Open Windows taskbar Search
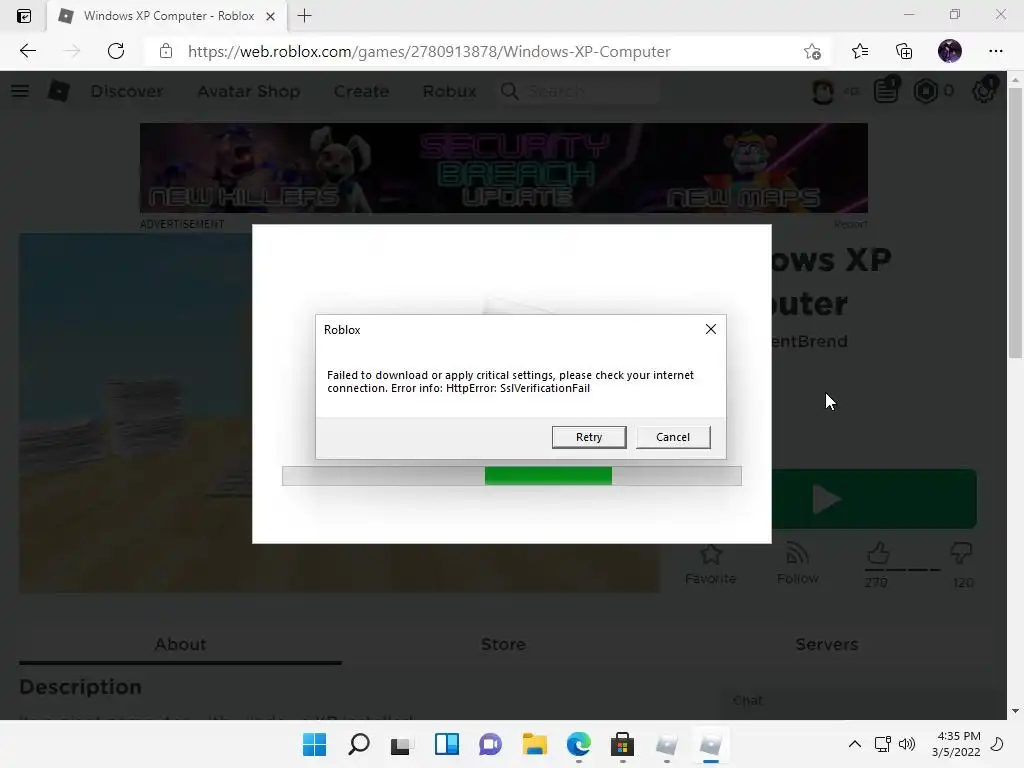This screenshot has height=768, width=1024. [x=359, y=744]
